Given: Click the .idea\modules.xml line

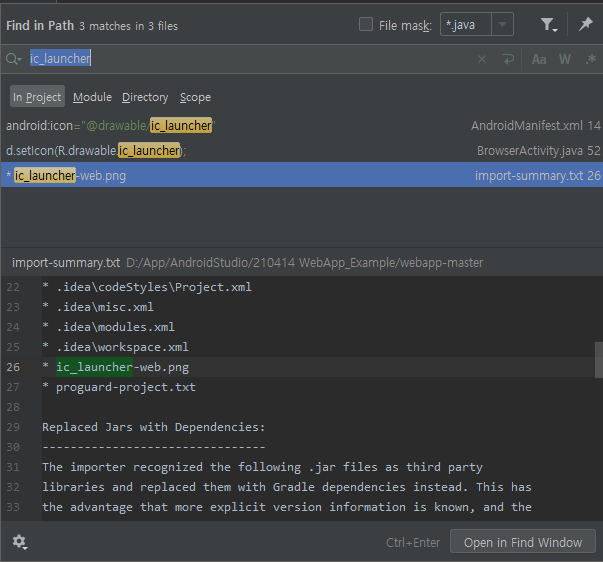Looking at the screenshot, I should pyautogui.click(x=108, y=327).
